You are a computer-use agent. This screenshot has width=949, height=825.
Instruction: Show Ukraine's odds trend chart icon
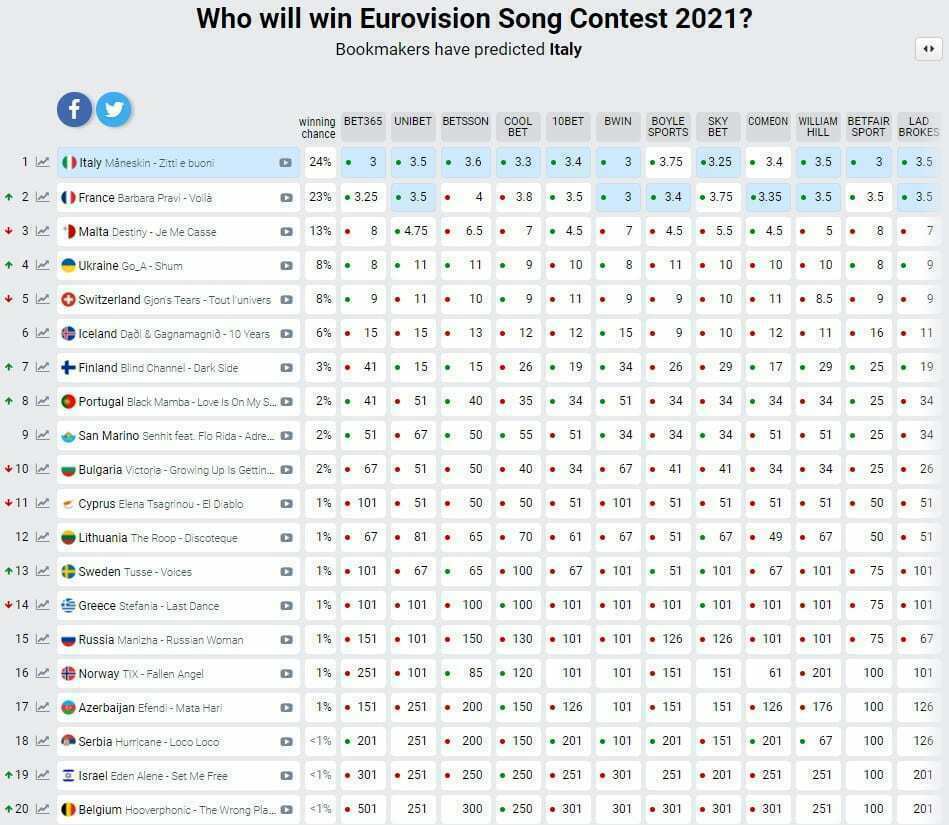point(42,265)
